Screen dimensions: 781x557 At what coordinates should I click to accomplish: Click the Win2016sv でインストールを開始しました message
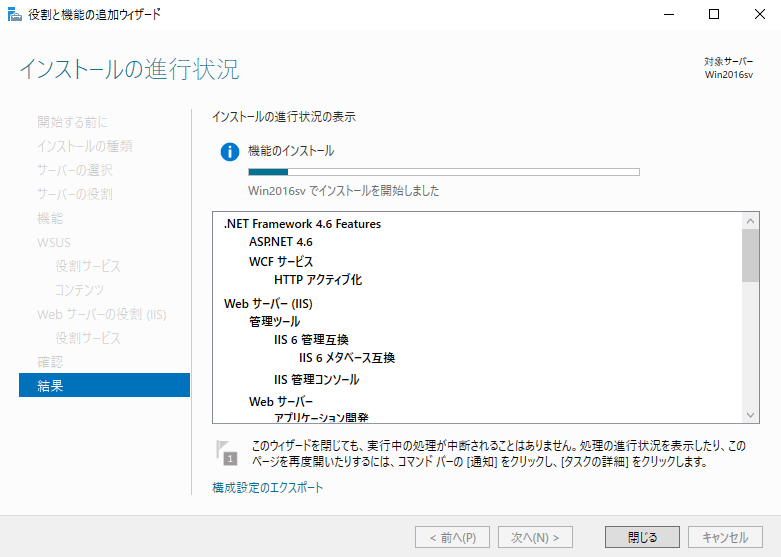[x=344, y=191]
